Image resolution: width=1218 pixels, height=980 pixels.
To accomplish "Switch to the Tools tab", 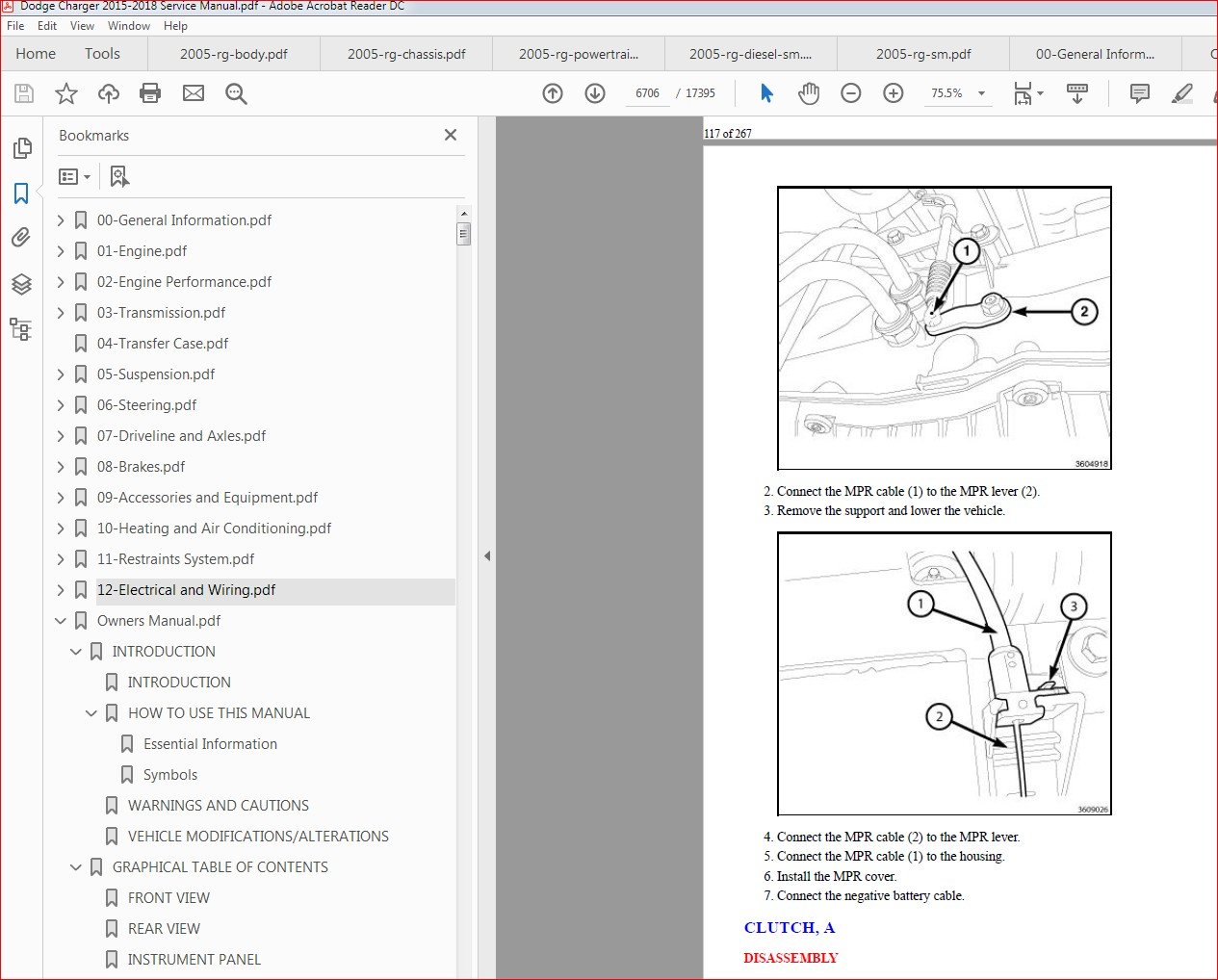I will 102,54.
